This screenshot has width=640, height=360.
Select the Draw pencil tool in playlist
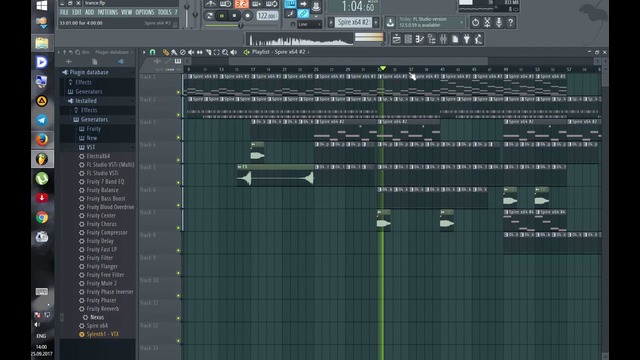[165, 52]
